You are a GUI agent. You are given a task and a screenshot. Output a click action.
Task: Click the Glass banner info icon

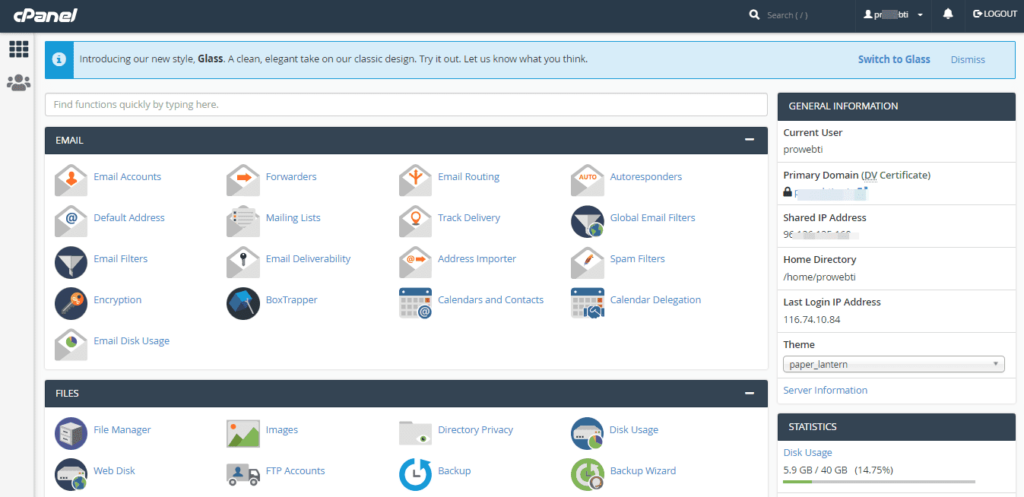(x=59, y=59)
